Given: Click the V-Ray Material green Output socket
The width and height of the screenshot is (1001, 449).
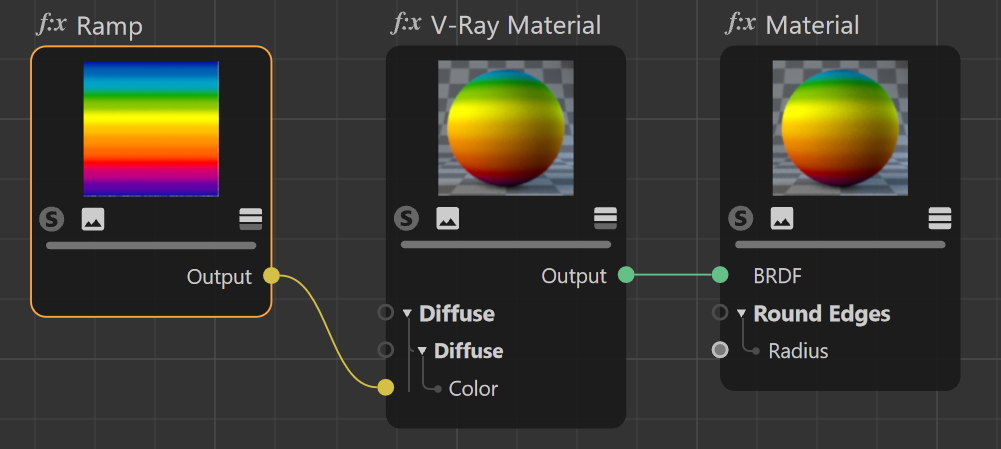Looking at the screenshot, I should click(626, 275).
